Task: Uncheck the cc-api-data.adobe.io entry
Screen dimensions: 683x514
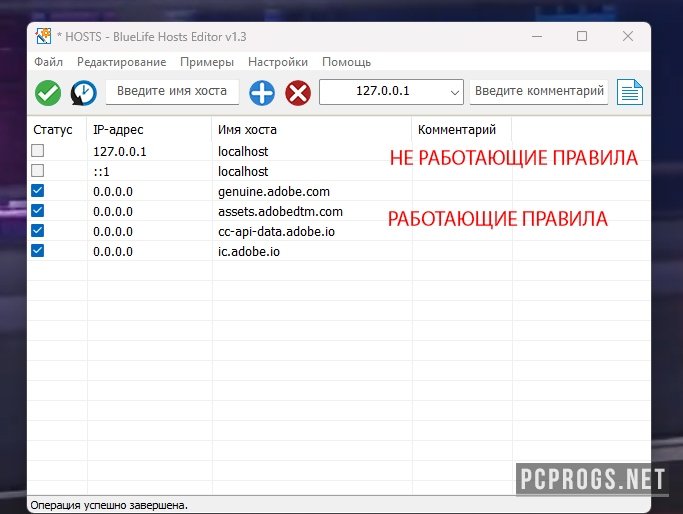Action: pyautogui.click(x=37, y=231)
